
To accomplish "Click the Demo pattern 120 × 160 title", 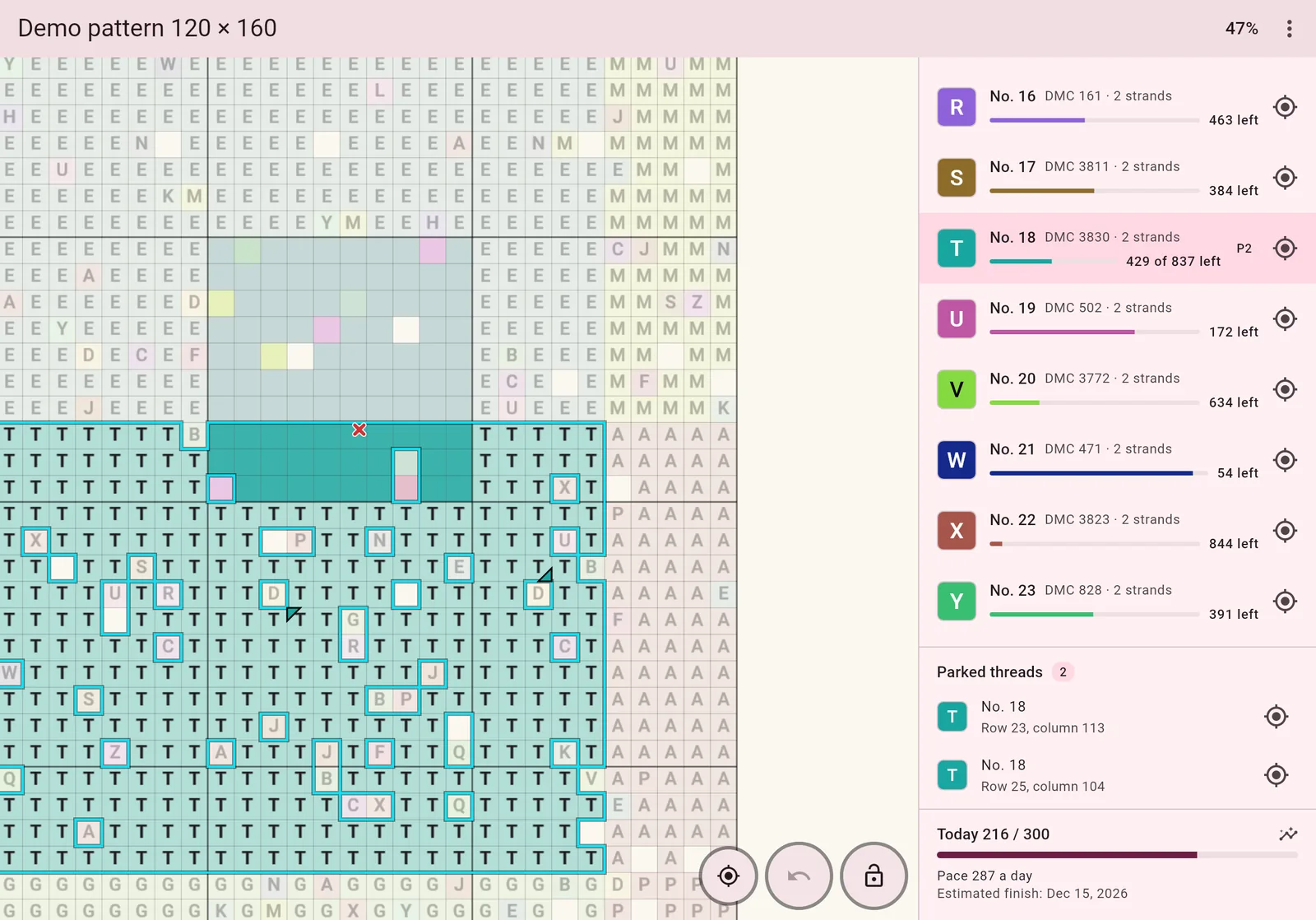I will [147, 28].
